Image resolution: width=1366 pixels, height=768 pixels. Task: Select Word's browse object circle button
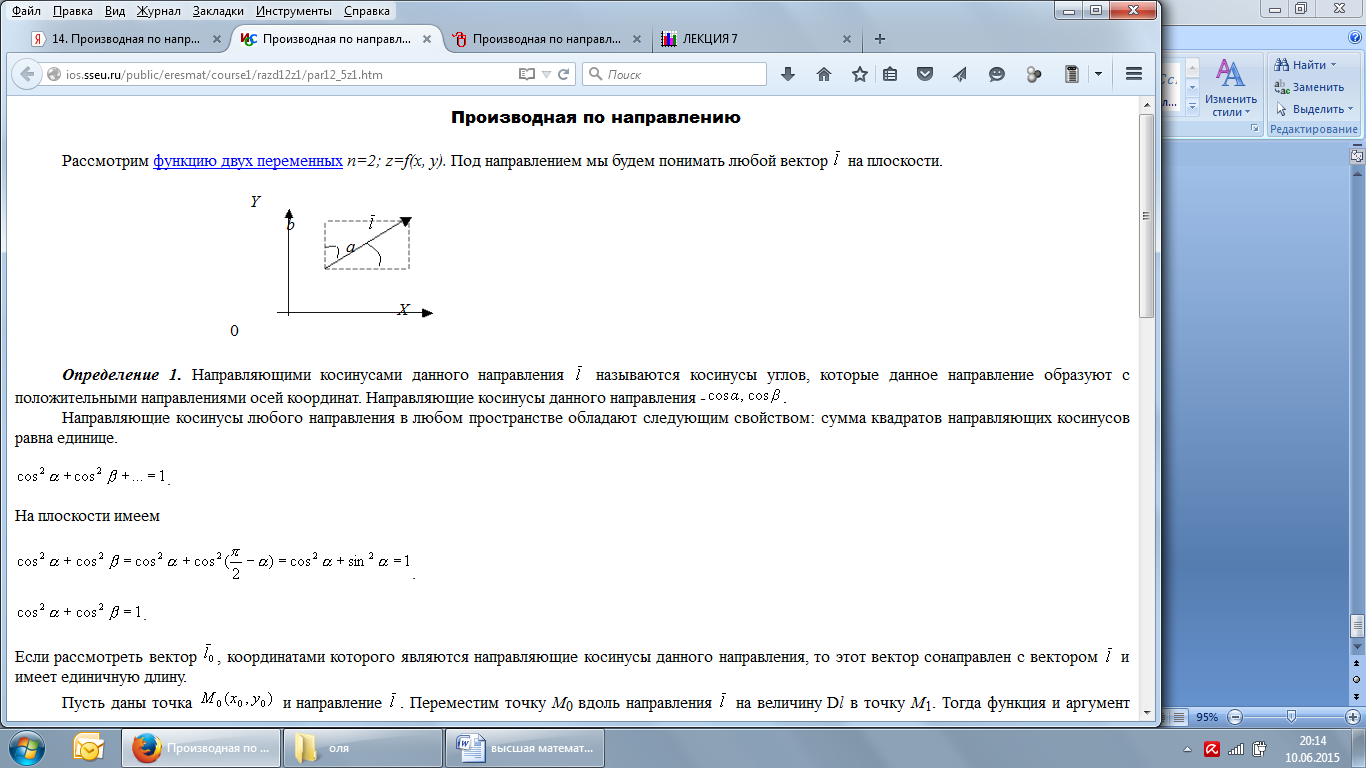pyautogui.click(x=1357, y=679)
